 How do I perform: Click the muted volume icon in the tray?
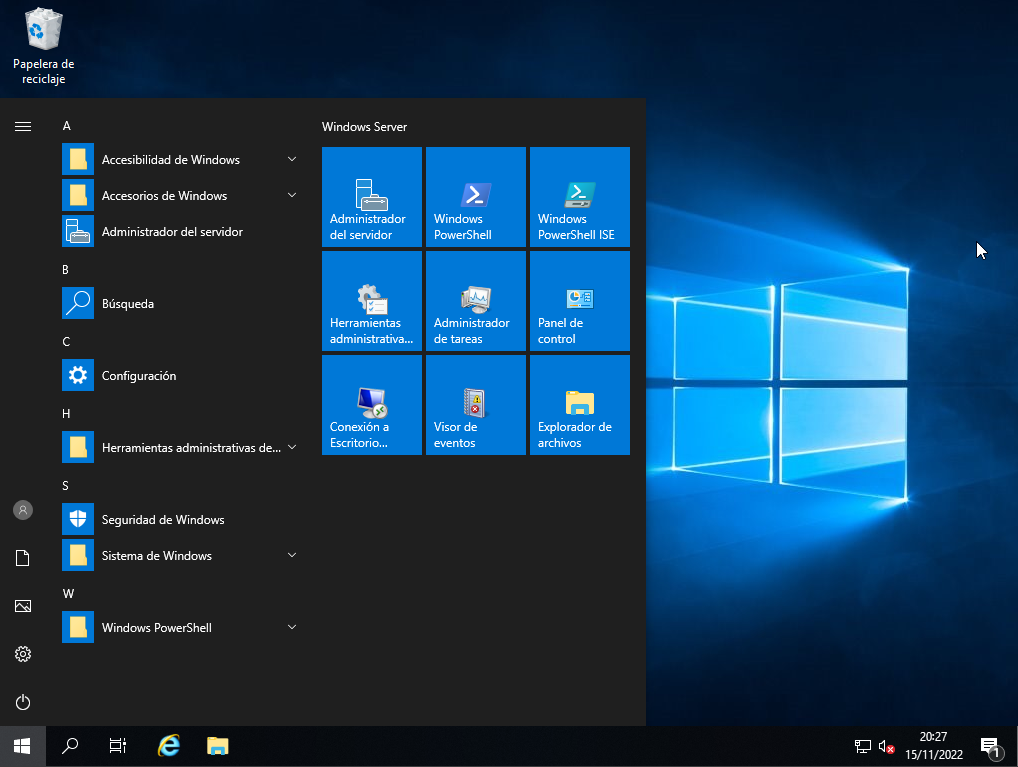(x=886, y=746)
